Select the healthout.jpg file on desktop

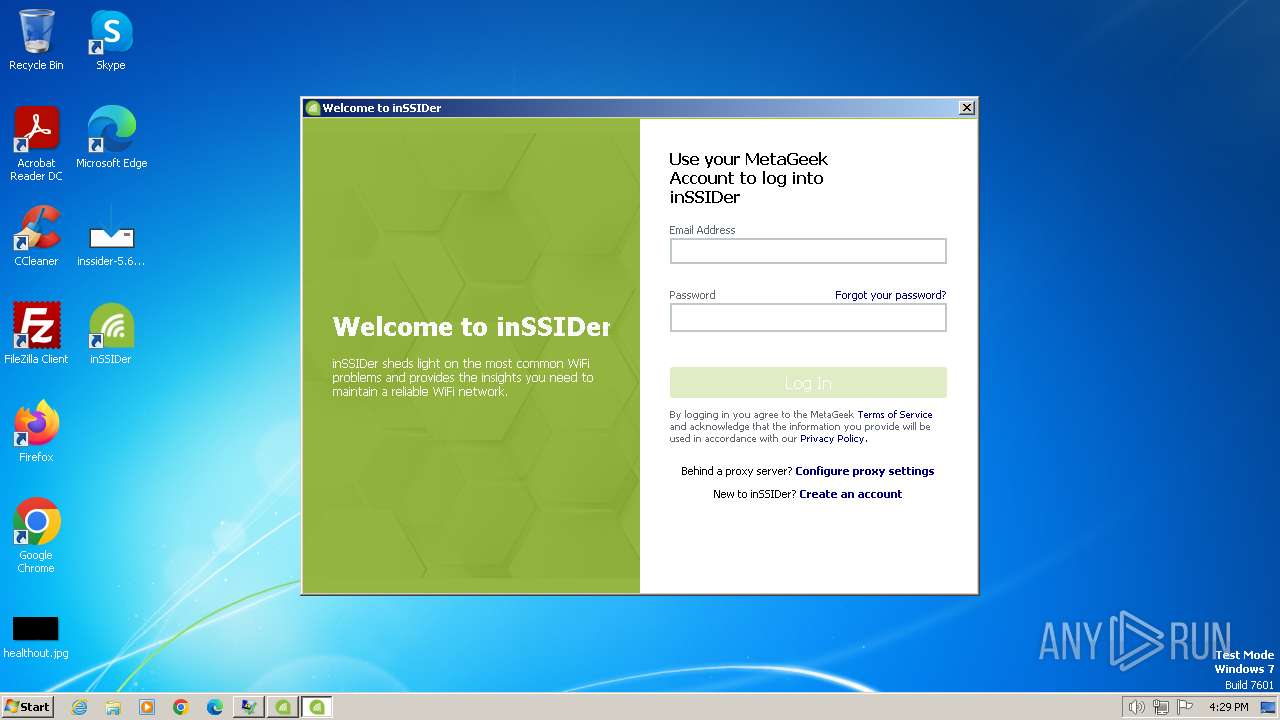36,638
